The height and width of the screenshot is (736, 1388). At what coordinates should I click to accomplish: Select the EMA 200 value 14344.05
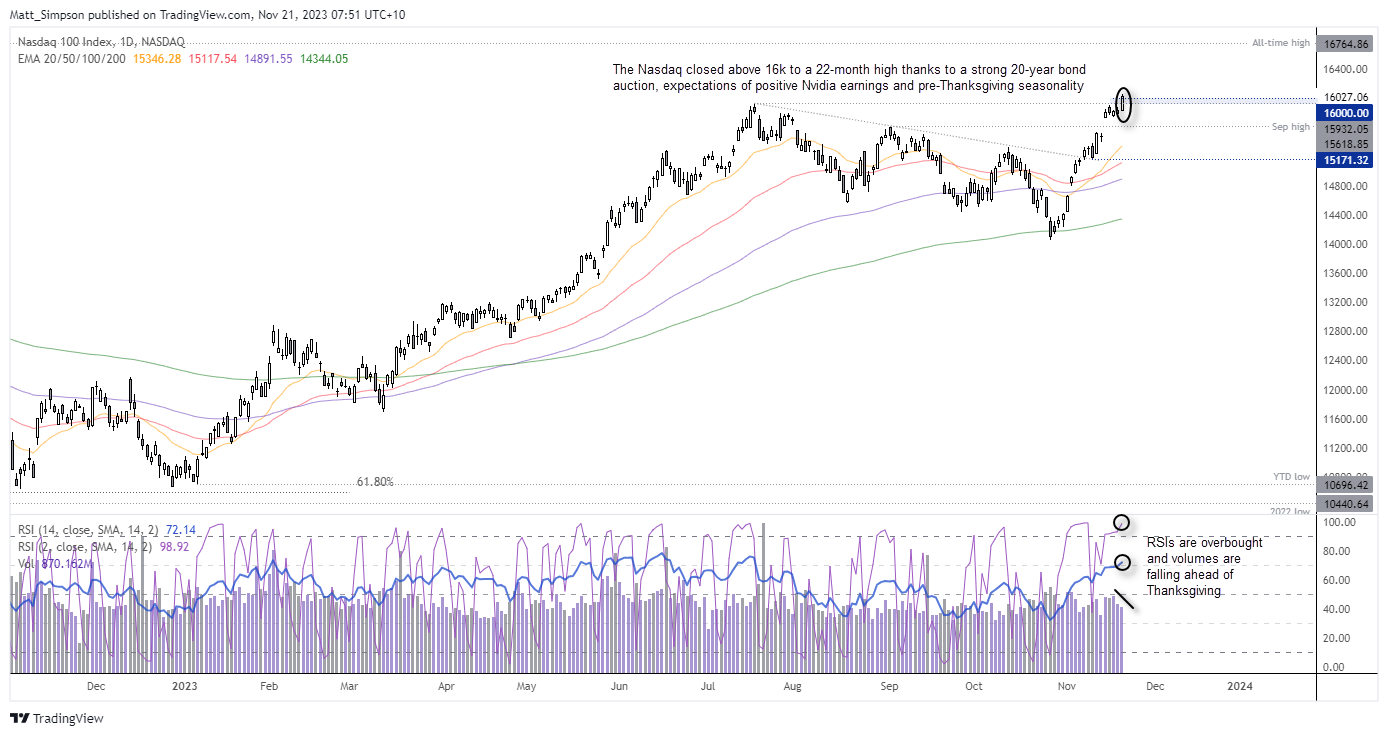pos(324,58)
